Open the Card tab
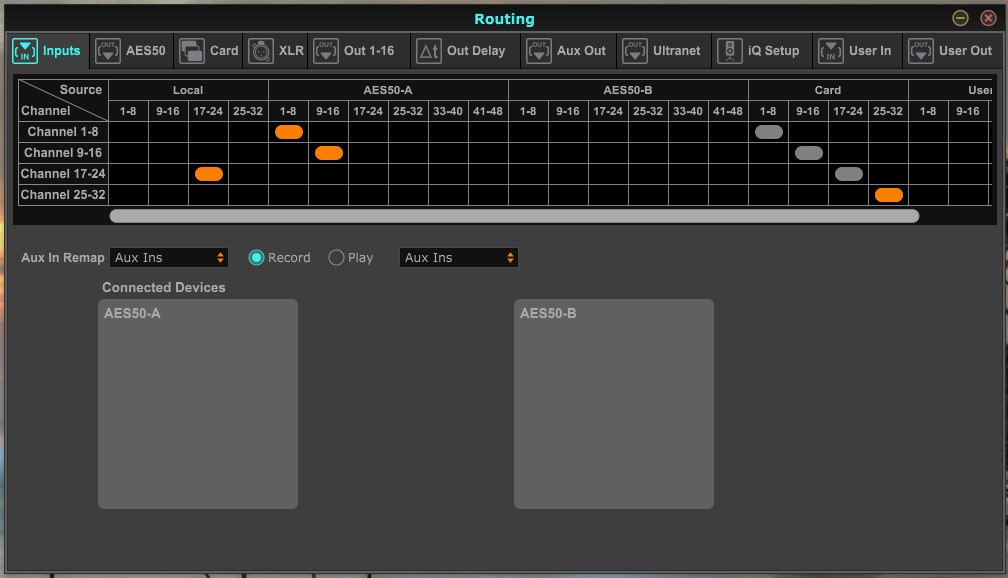The width and height of the screenshot is (1008, 578). click(x=209, y=51)
